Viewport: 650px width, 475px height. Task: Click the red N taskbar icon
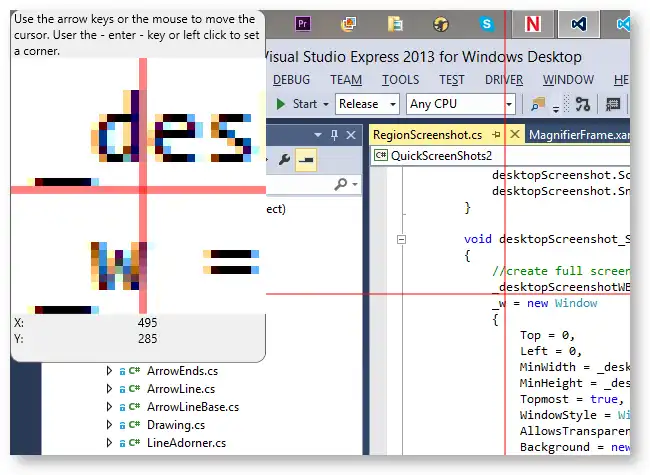(x=533, y=24)
